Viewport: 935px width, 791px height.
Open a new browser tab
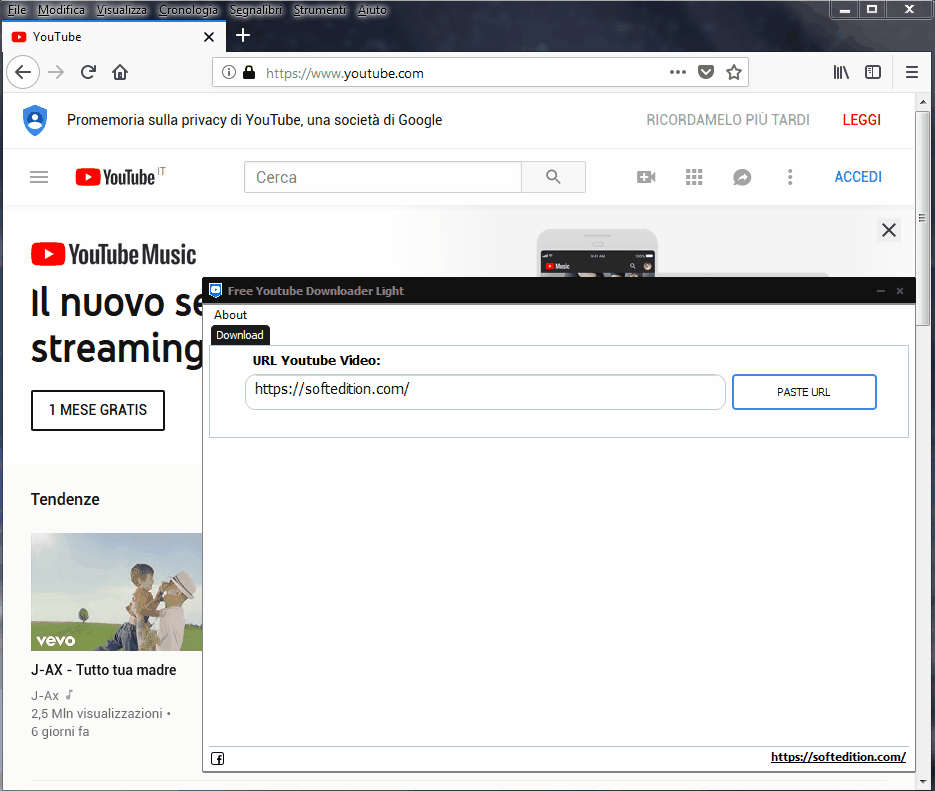click(243, 36)
